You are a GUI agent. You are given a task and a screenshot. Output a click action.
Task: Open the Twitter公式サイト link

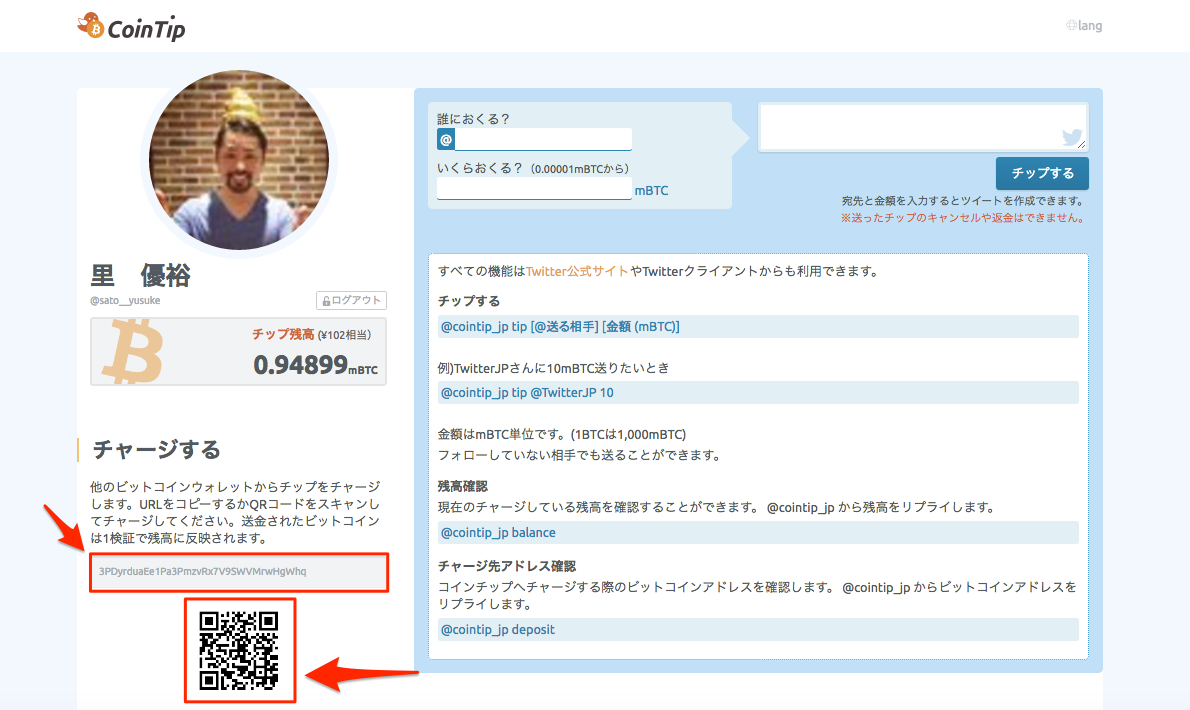point(577,271)
